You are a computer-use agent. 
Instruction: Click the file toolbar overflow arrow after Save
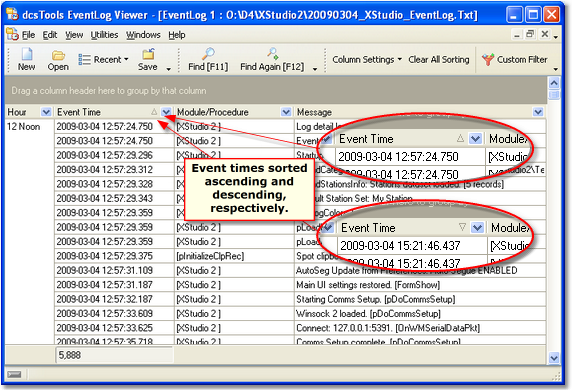pos(169,69)
